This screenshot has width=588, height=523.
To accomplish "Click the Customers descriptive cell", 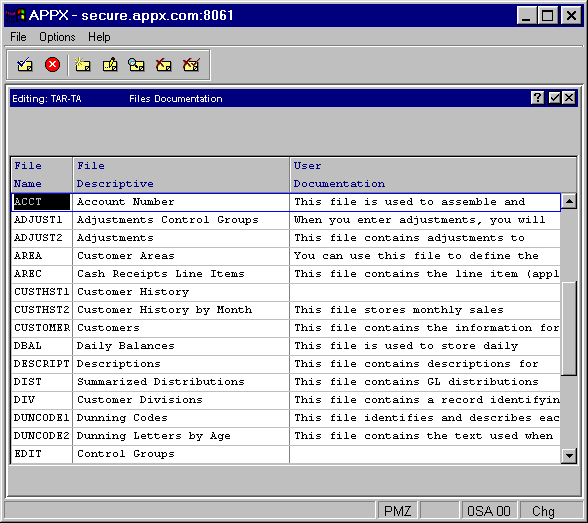I will [x=181, y=328].
